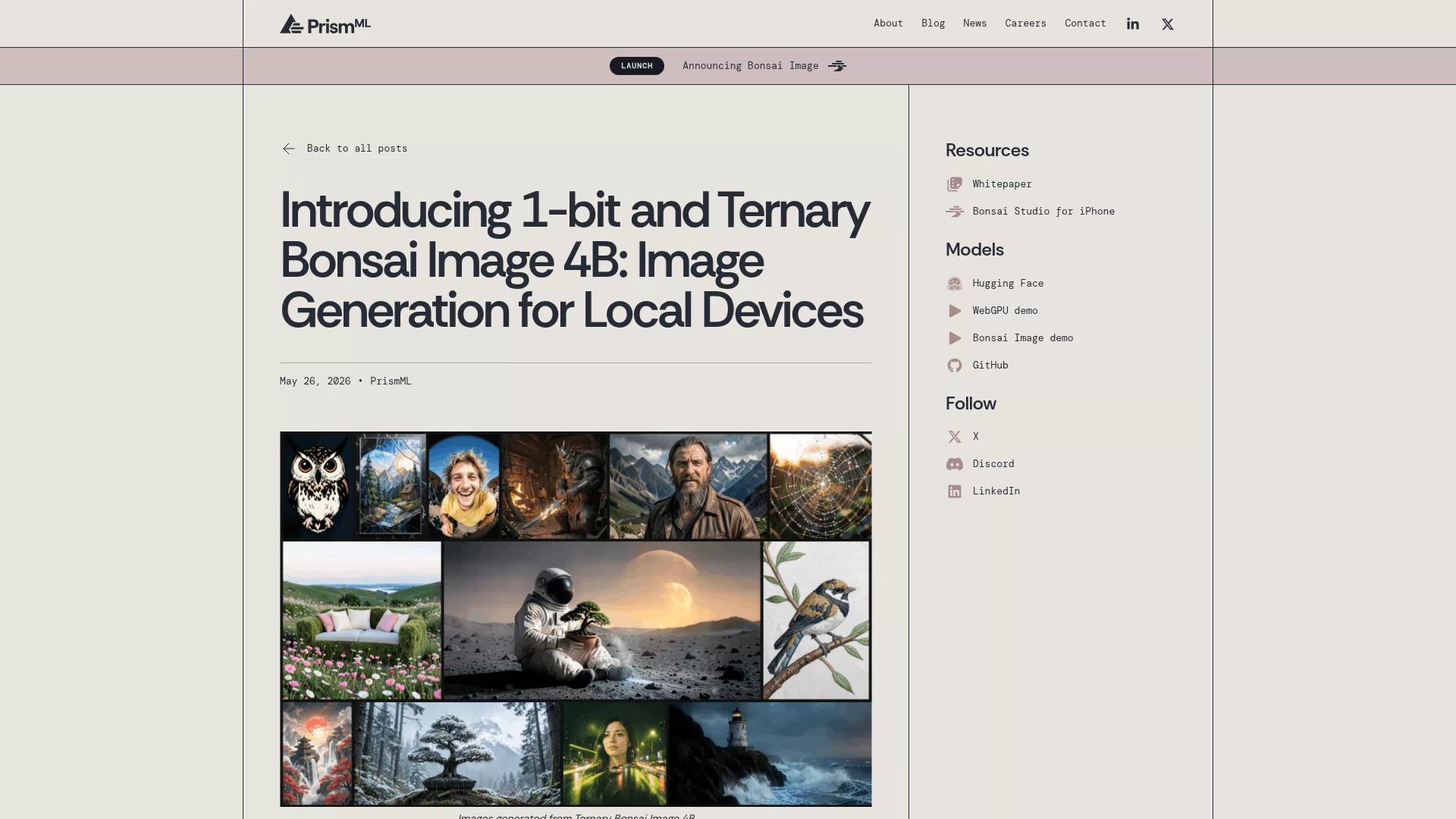Click the WebGPU demo play icon
1456x819 pixels.
[955, 311]
